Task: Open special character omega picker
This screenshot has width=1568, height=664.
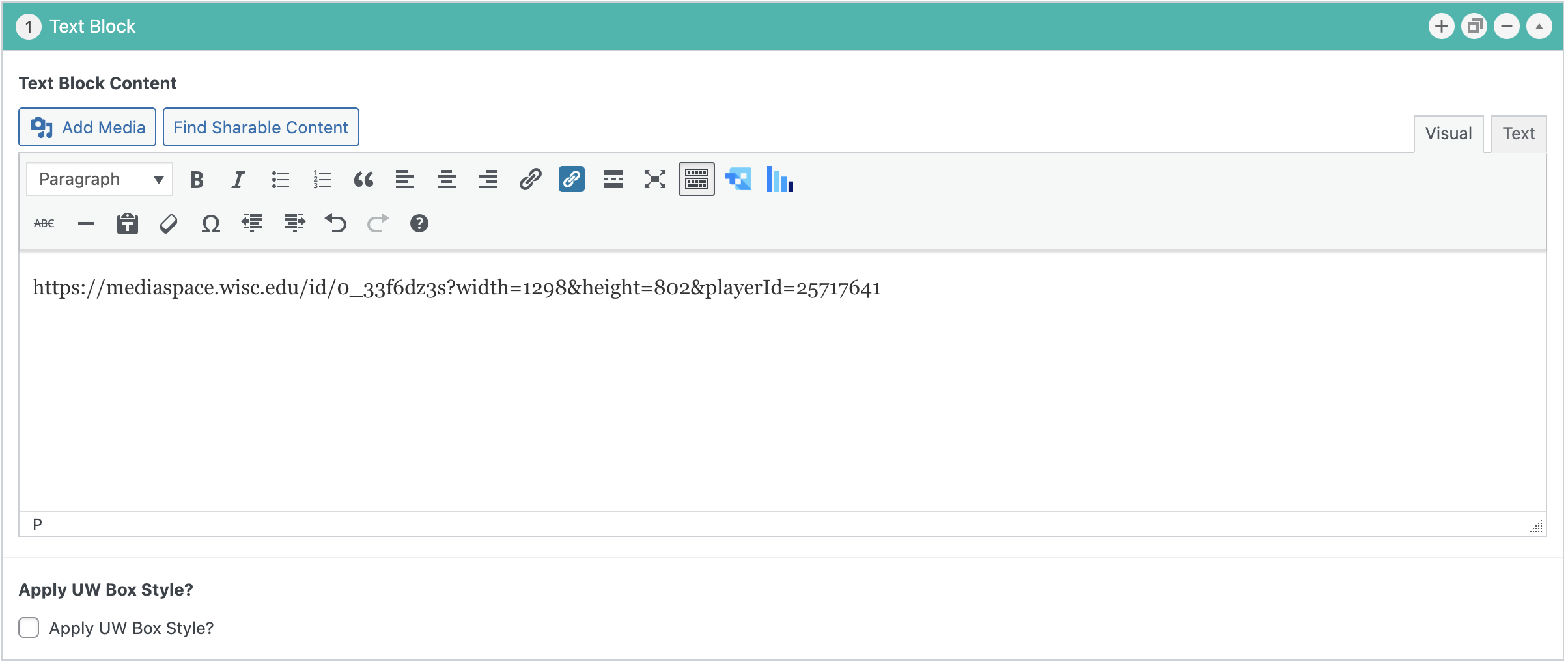Action: (210, 224)
